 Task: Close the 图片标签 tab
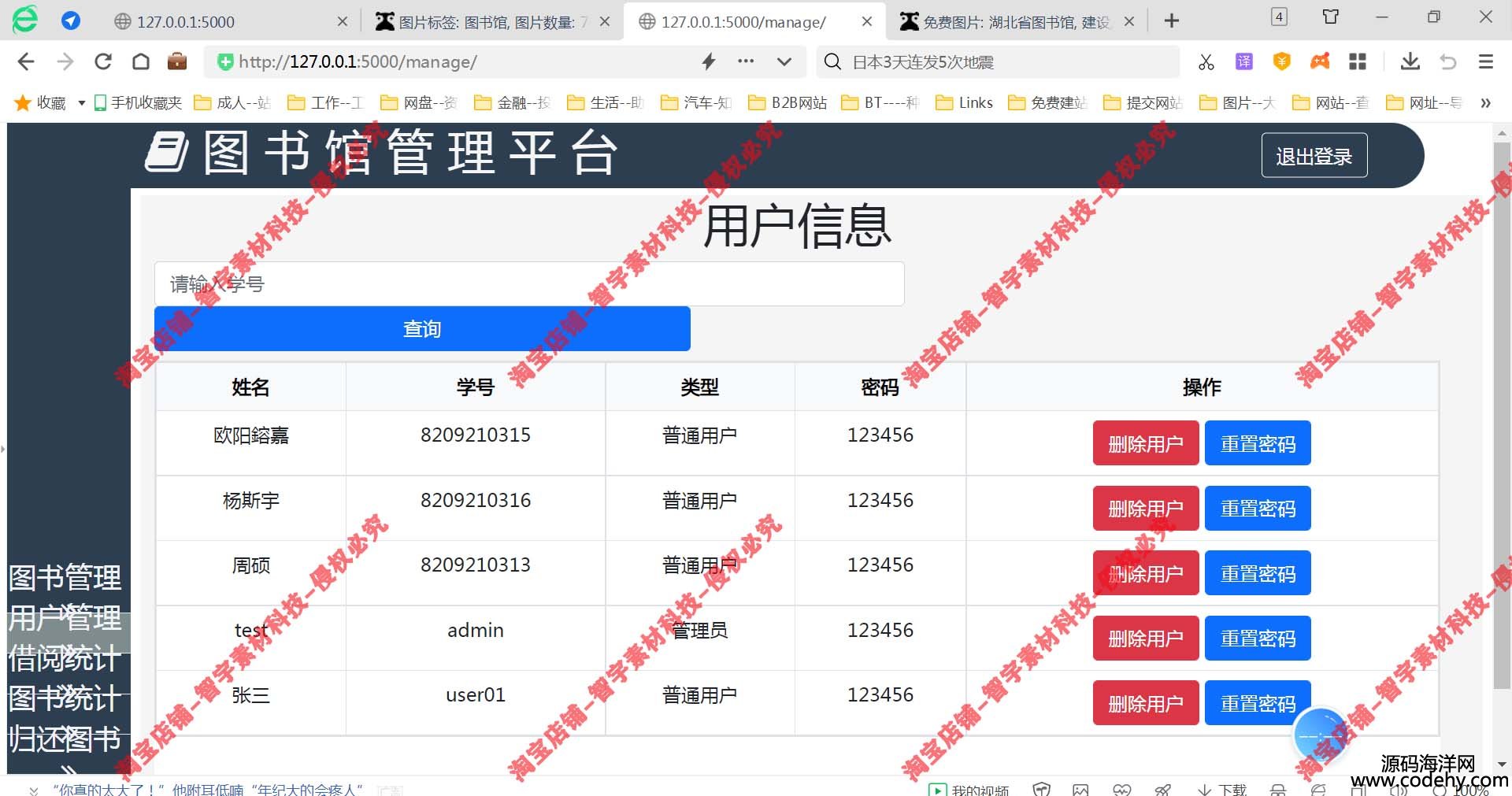click(605, 21)
